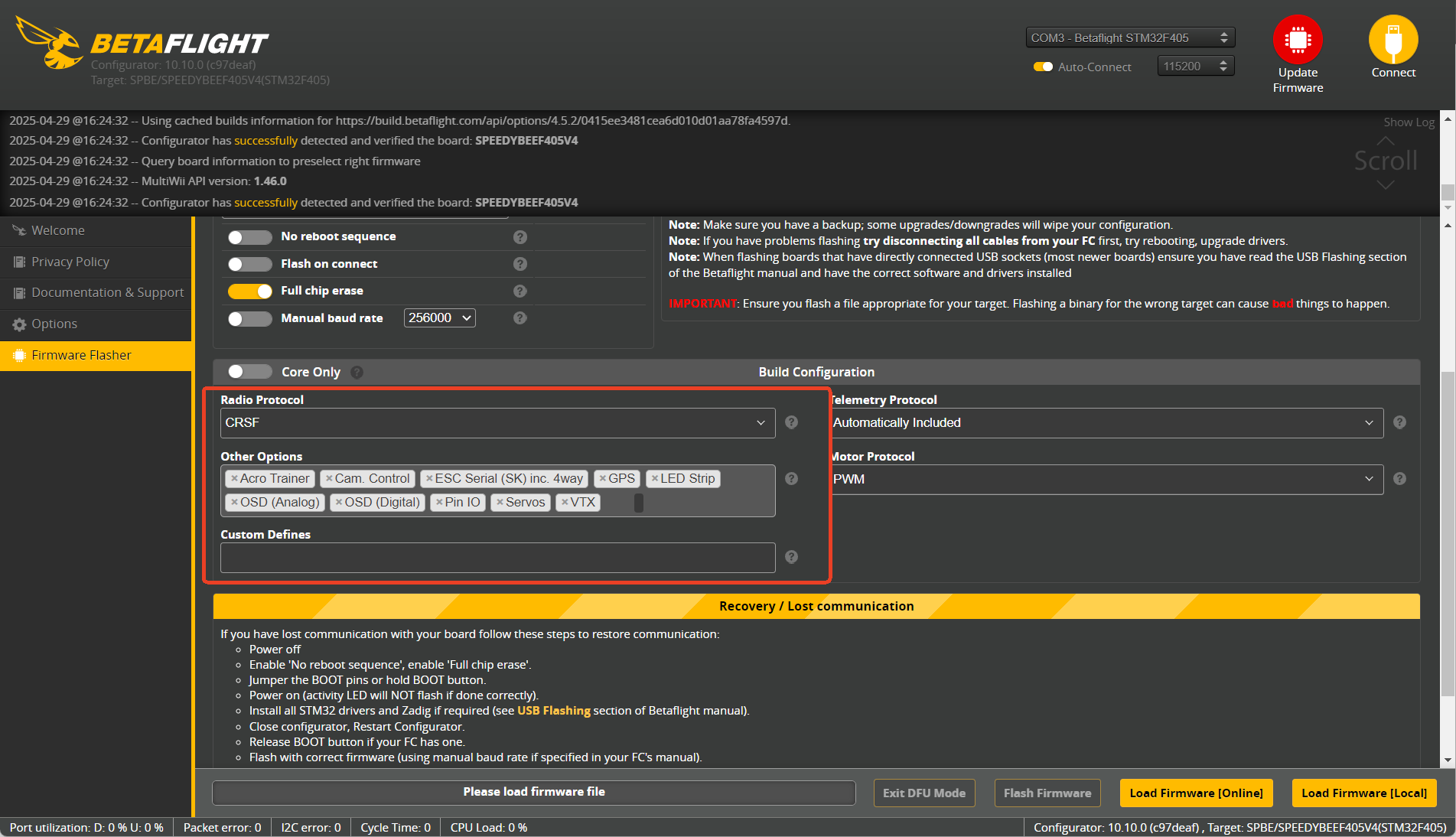This screenshot has width=1456, height=837.
Task: Remove the VTX option tag
Action: [565, 502]
